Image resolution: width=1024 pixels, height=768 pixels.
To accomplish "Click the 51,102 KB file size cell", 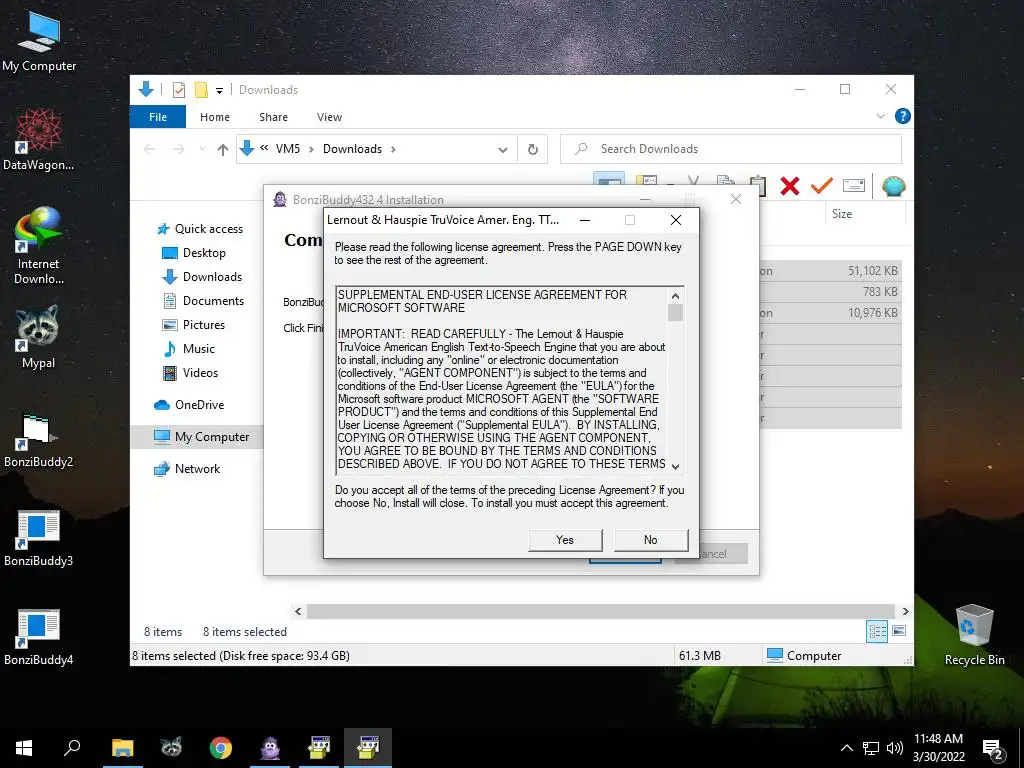I will point(872,270).
